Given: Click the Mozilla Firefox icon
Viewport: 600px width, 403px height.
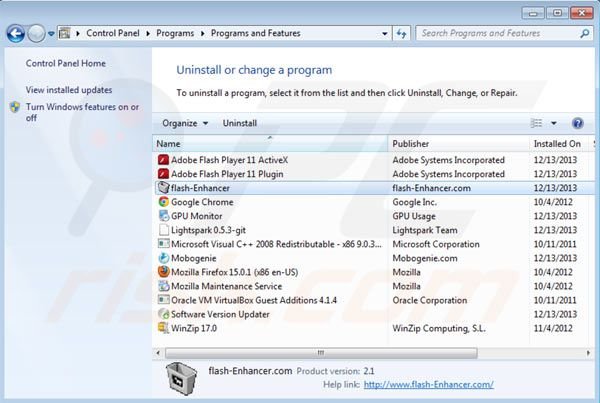Looking at the screenshot, I should [x=163, y=272].
